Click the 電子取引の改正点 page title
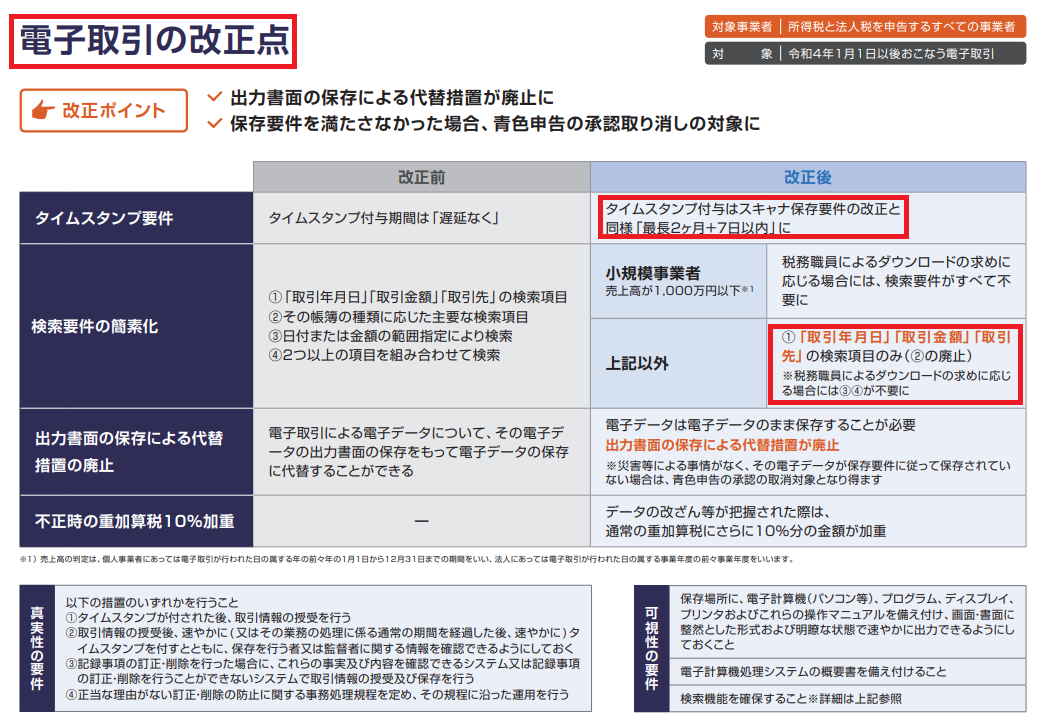 click(x=154, y=42)
